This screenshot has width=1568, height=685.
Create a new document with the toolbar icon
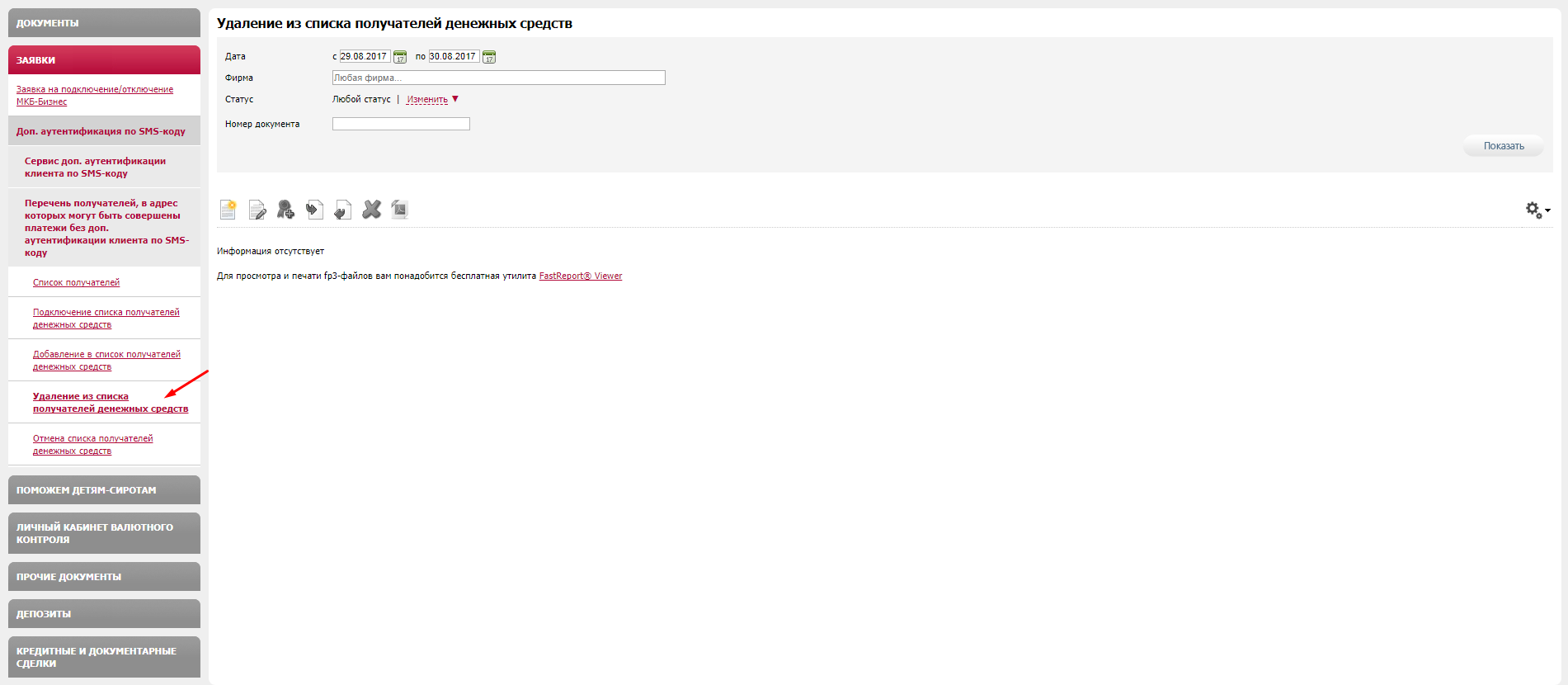pos(228,210)
